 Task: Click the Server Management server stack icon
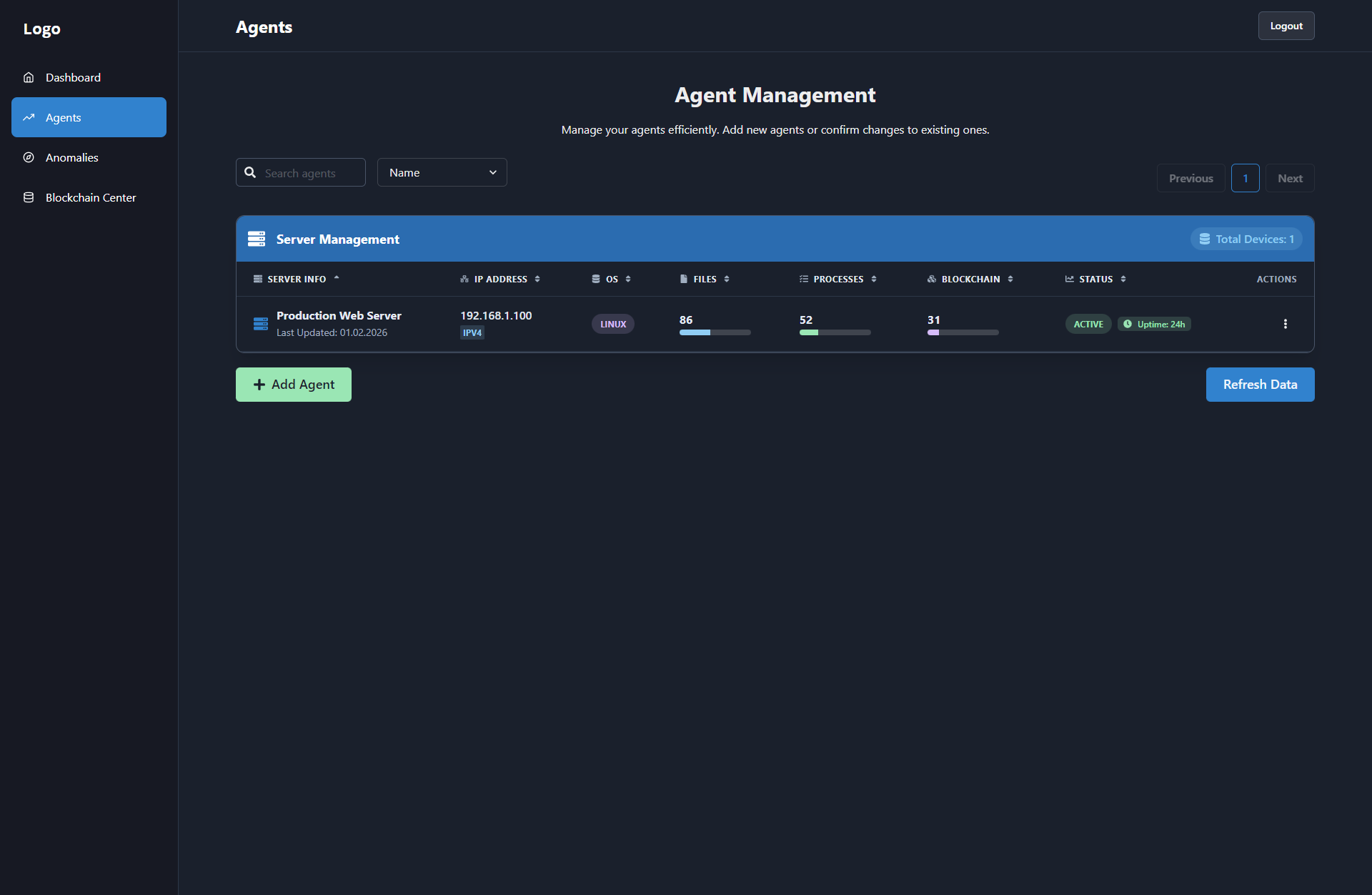pos(256,239)
